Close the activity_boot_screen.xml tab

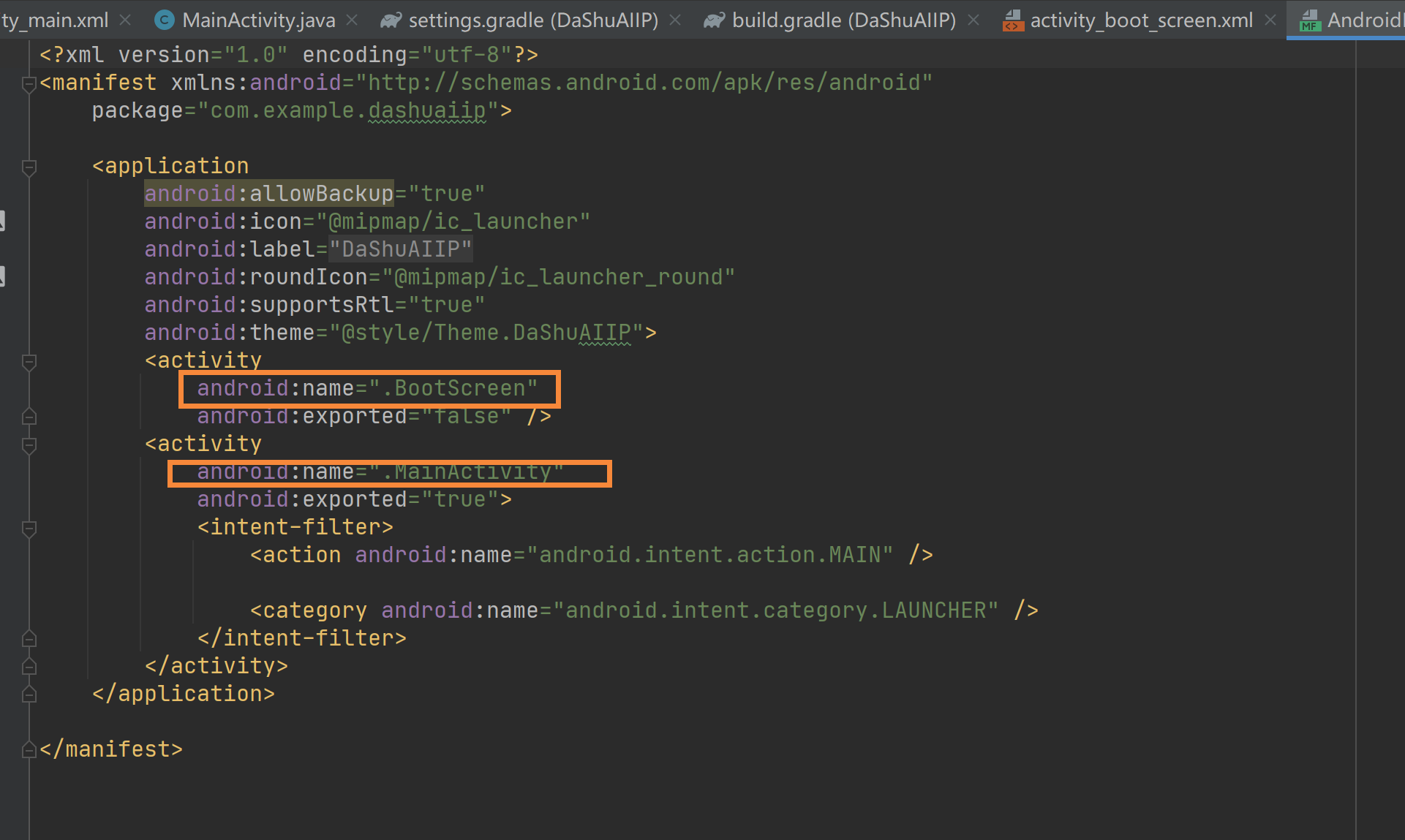[1270, 20]
